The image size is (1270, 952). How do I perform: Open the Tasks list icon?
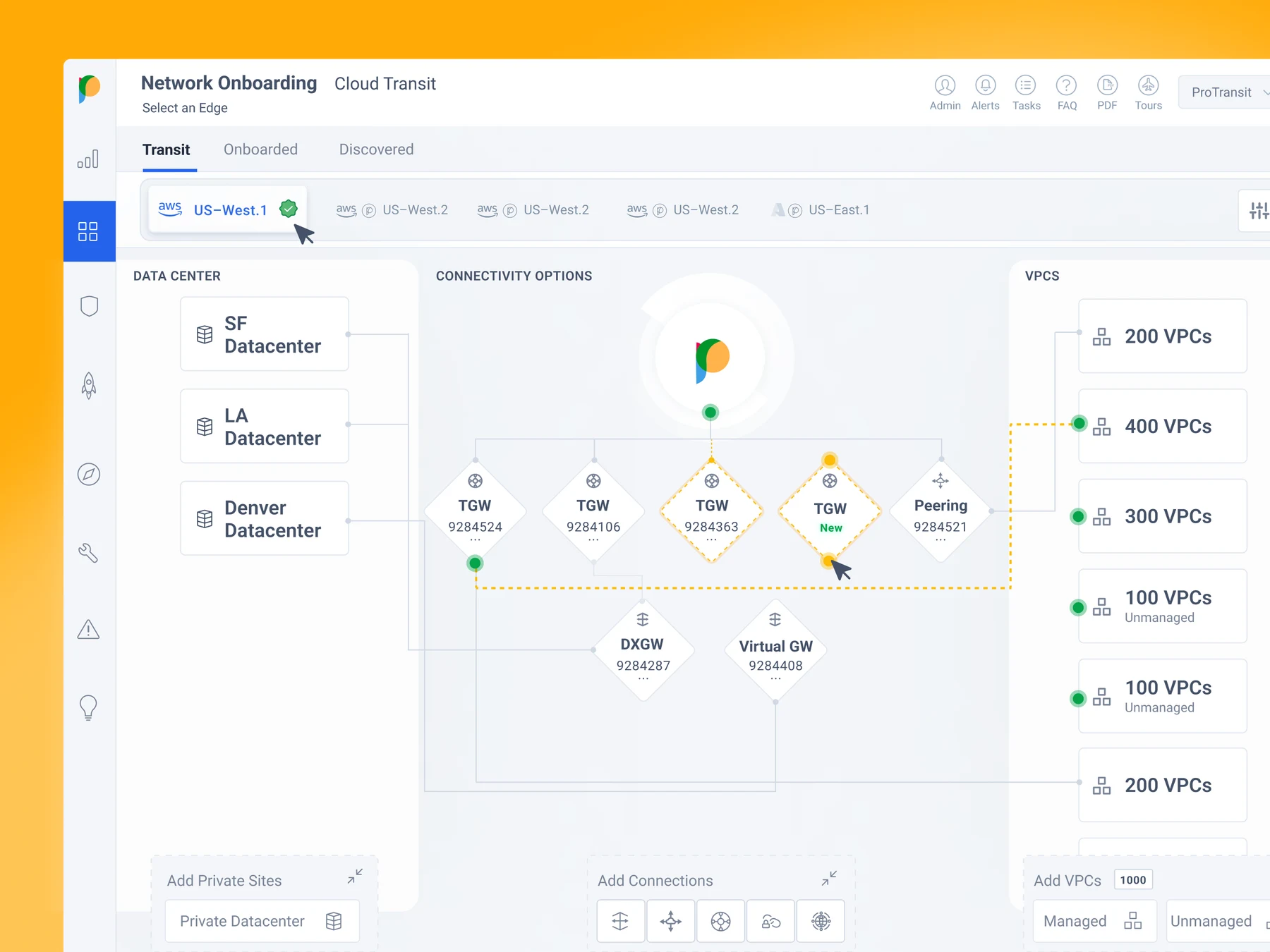[1025, 85]
